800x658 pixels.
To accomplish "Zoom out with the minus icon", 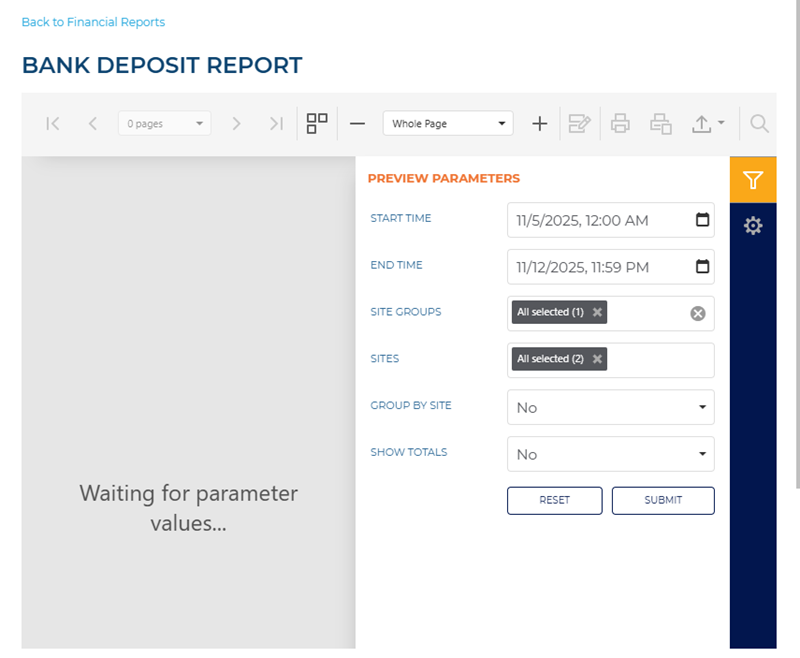I will 357,124.
